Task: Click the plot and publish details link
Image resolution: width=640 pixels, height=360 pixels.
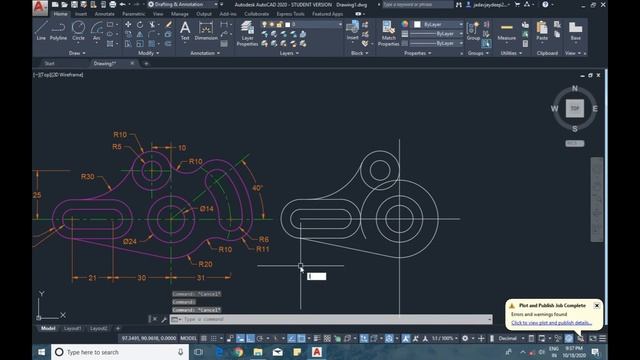Action: 551,323
